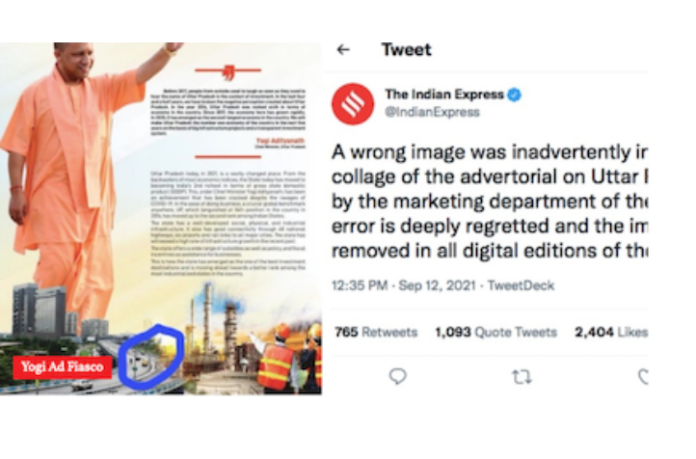Click the reply speech bubble icon

tap(398, 376)
